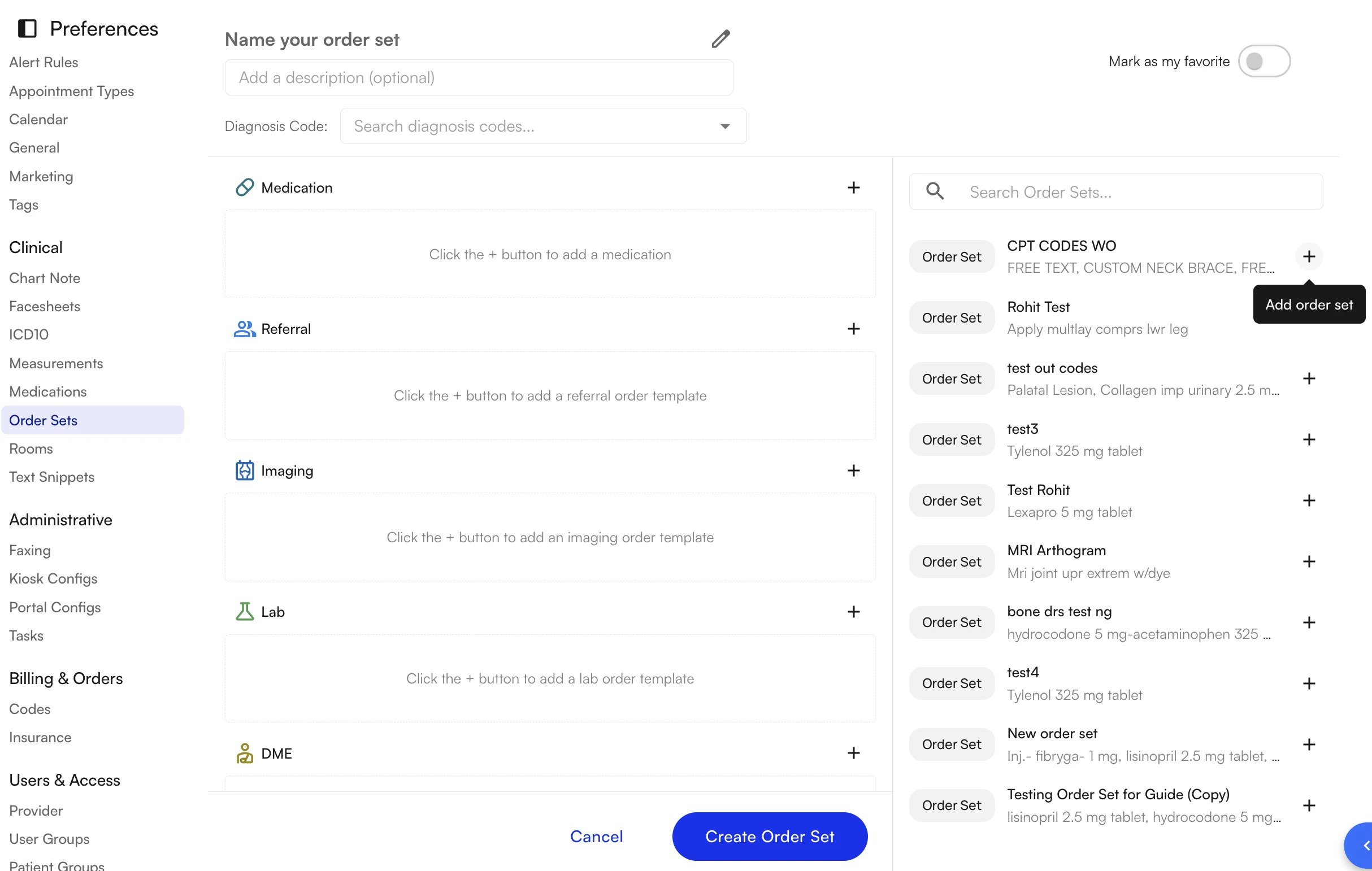This screenshot has width=1372, height=871.
Task: Open Insurance settings
Action: click(40, 737)
